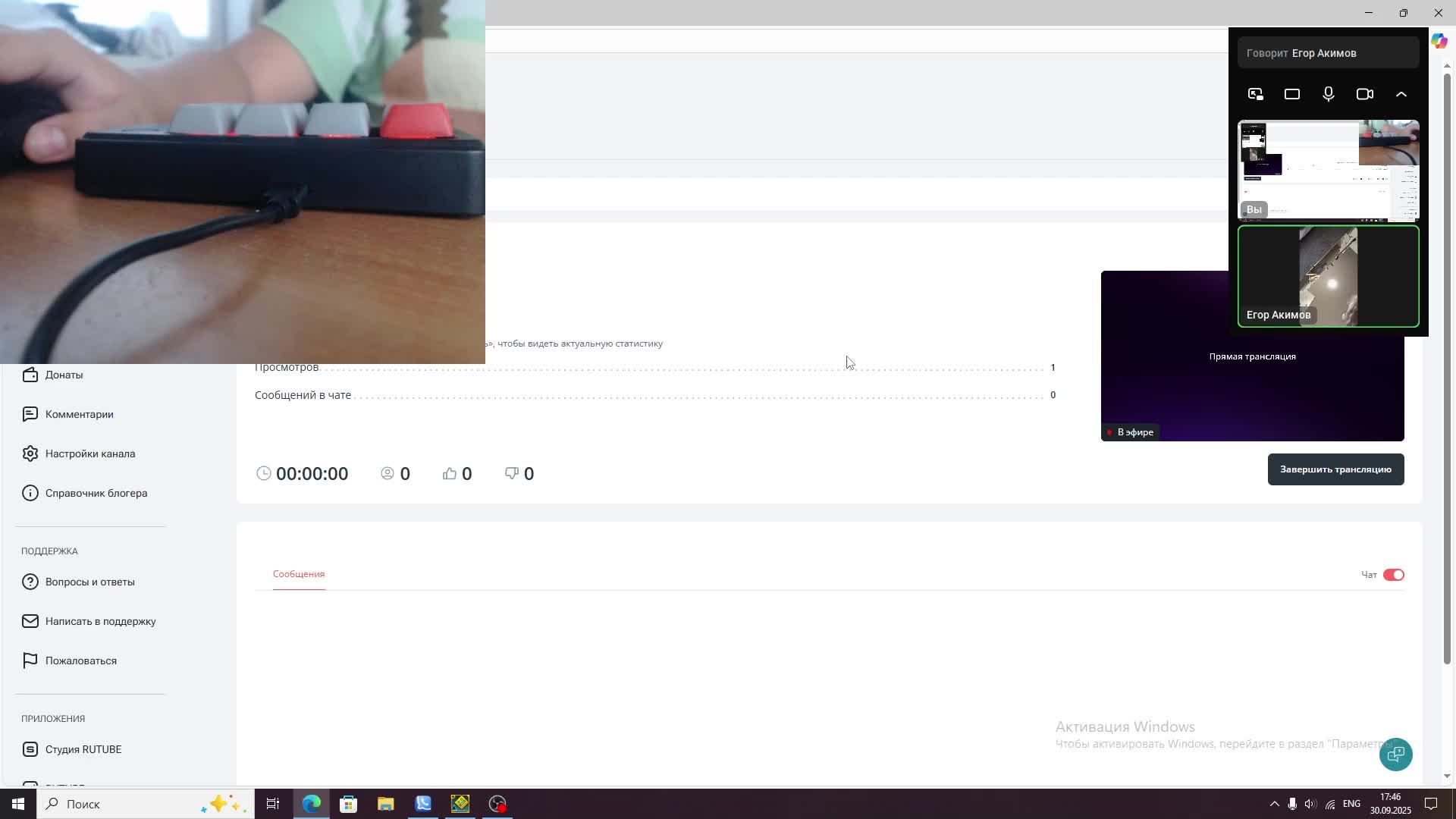Open Task View on taskbar
Screen dimensions: 1456x819
click(x=273, y=804)
